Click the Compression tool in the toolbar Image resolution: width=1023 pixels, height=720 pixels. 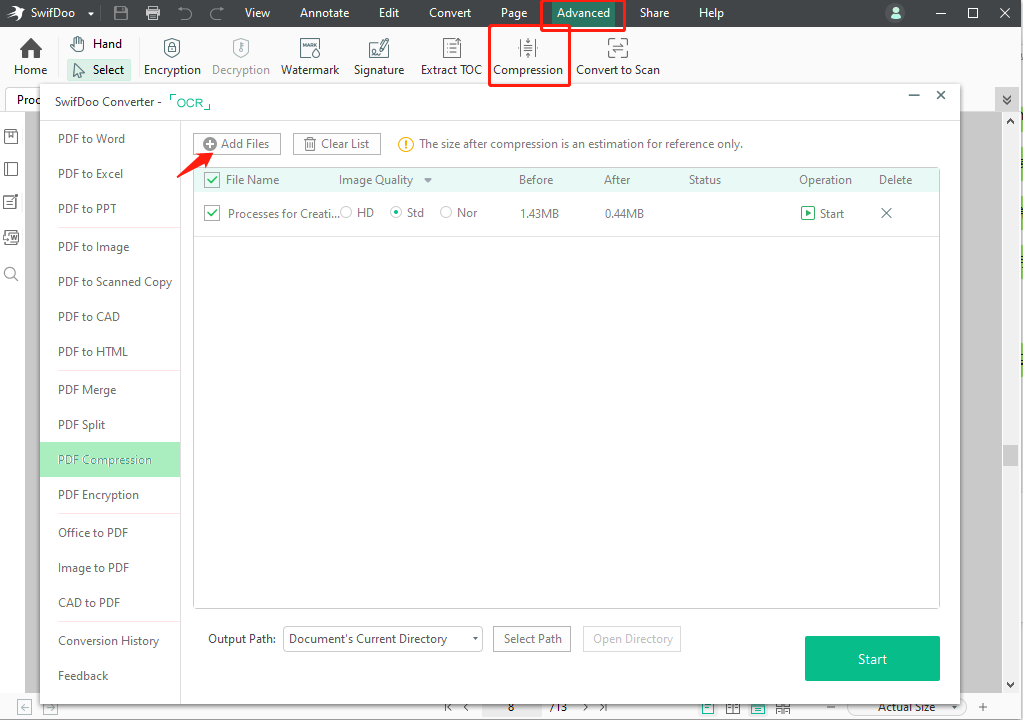click(x=528, y=55)
